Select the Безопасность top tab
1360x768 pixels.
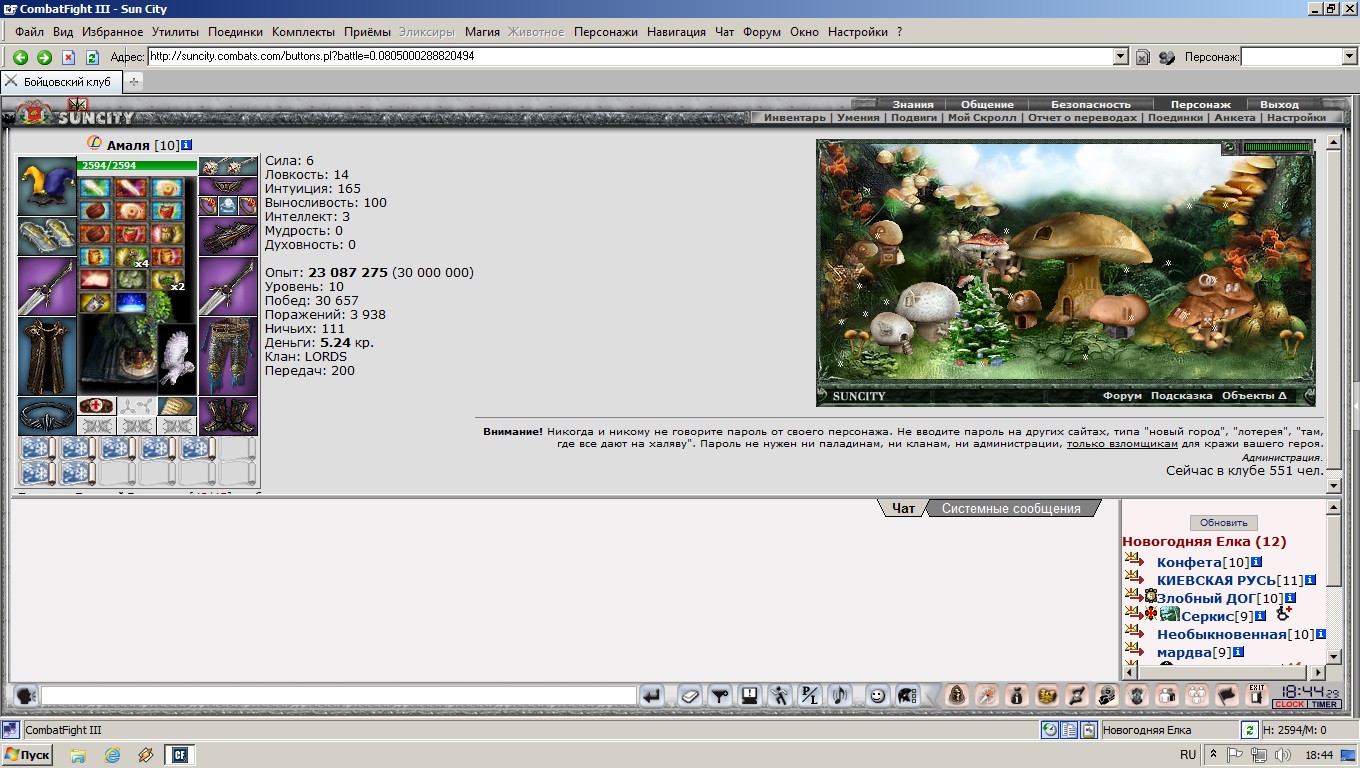1090,104
